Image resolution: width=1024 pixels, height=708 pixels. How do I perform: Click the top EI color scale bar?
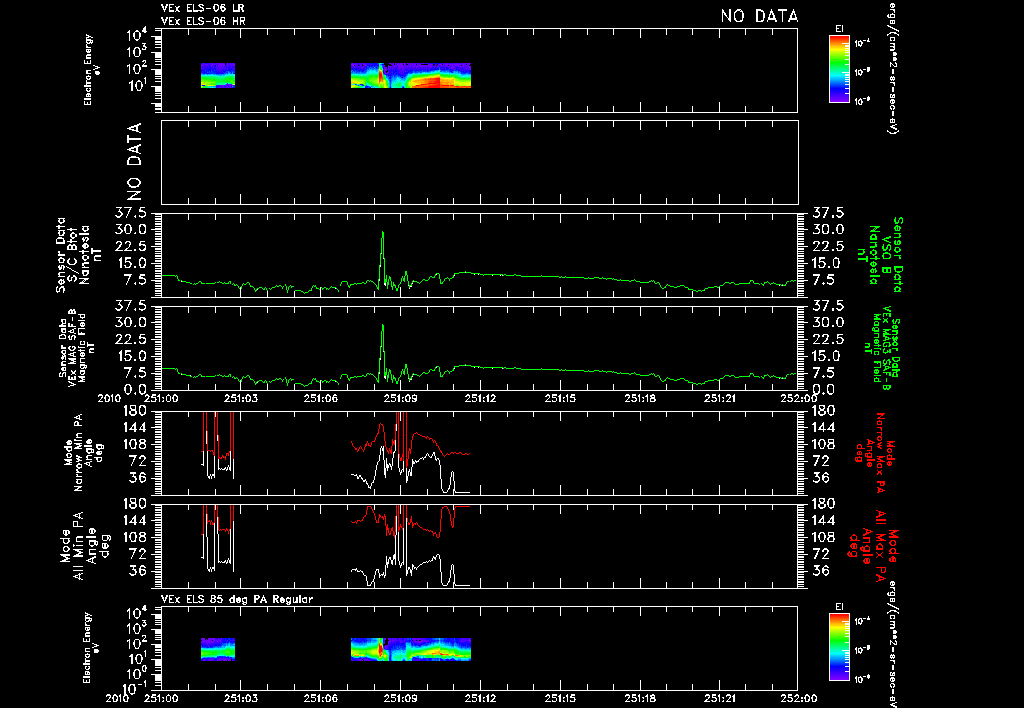click(839, 69)
